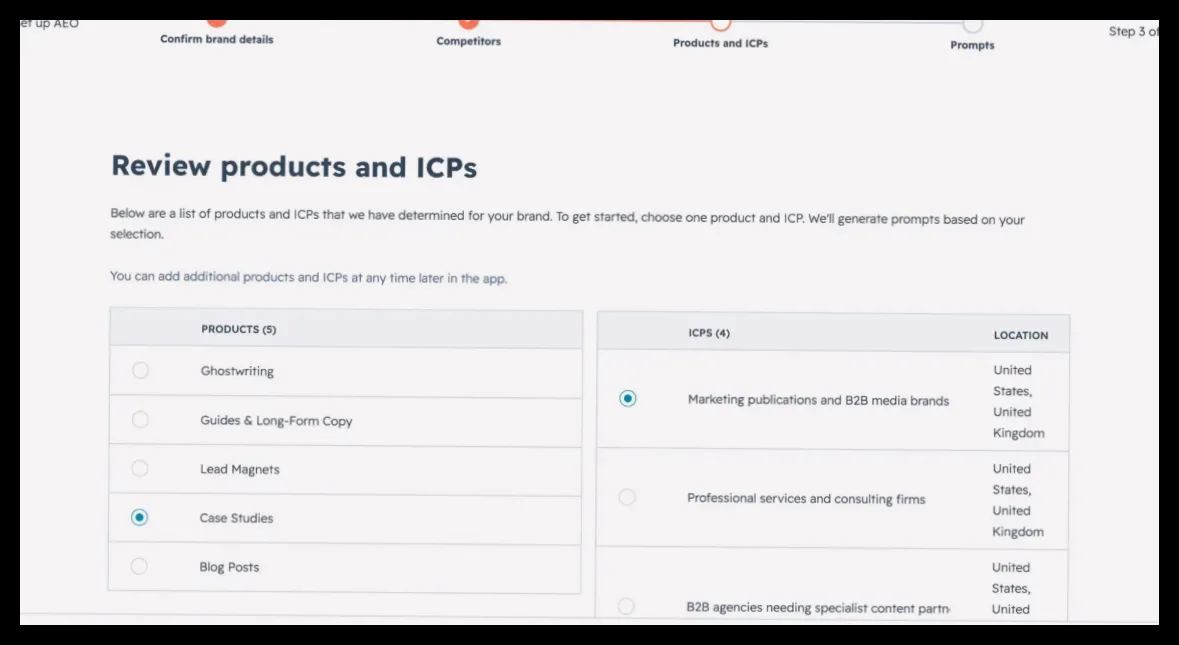
Task: Click the "PRODUCTS (5)" column header
Action: tap(238, 329)
